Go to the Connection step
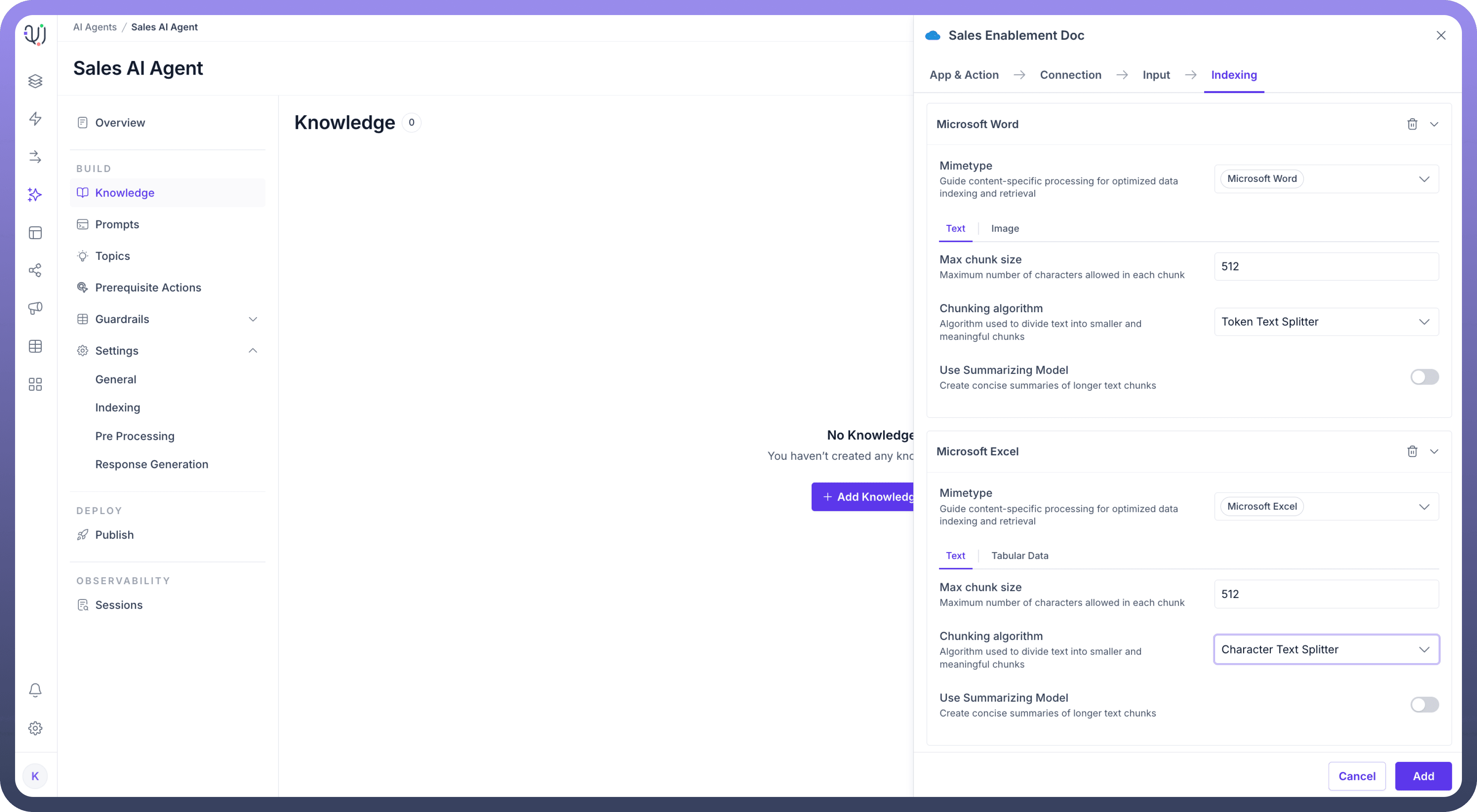Viewport: 1477px width, 812px height. pyautogui.click(x=1070, y=75)
